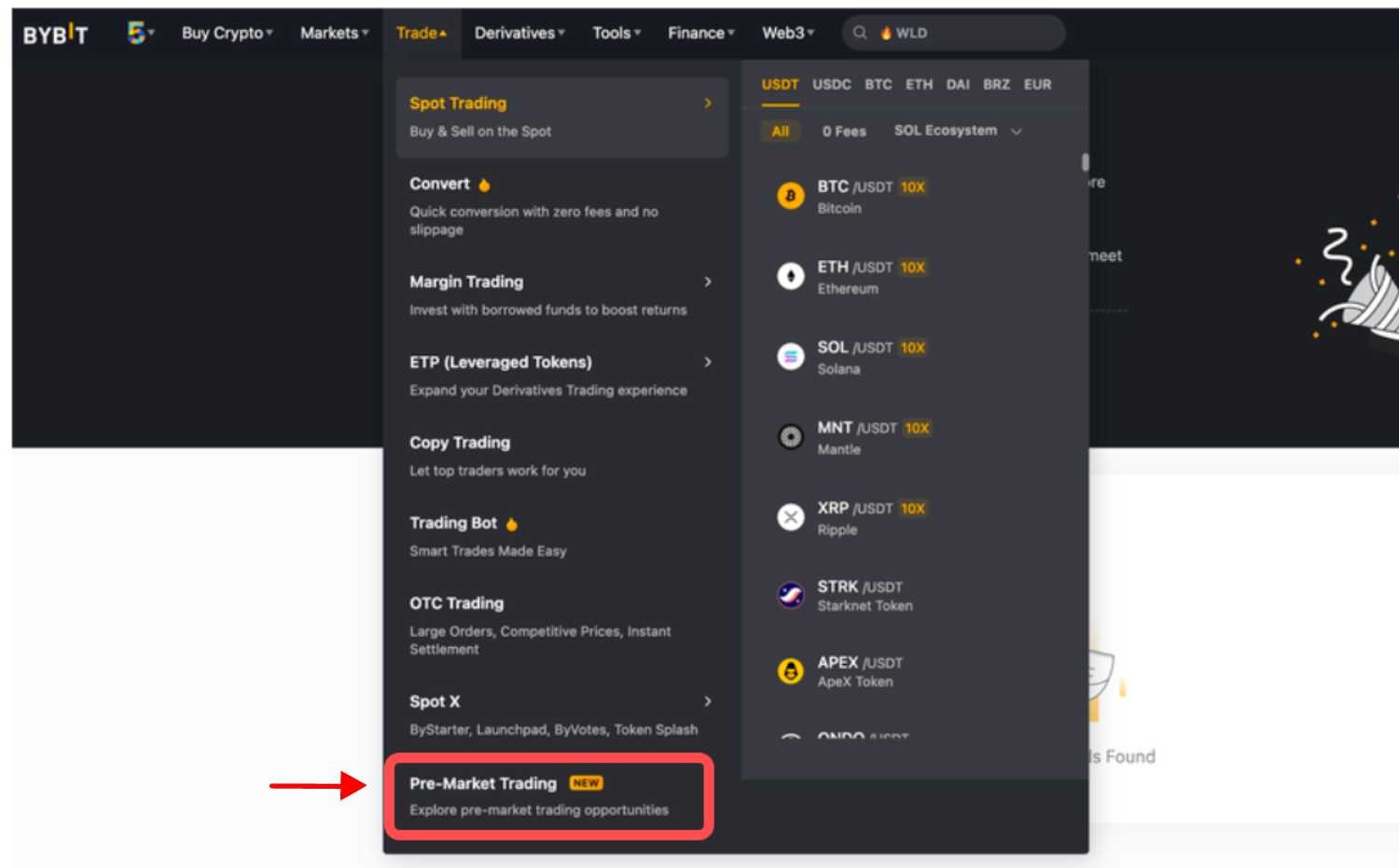Switch to the EUR tab
This screenshot has height=868, width=1399.
pyautogui.click(x=1037, y=85)
